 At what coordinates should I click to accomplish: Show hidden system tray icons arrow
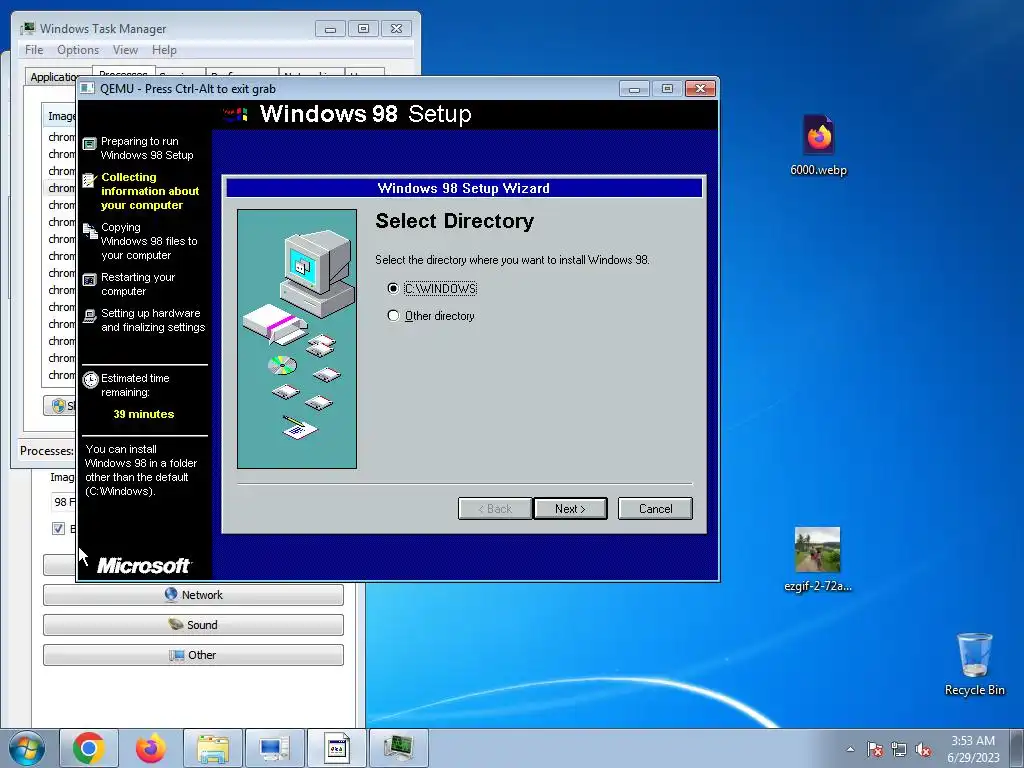tap(850, 749)
